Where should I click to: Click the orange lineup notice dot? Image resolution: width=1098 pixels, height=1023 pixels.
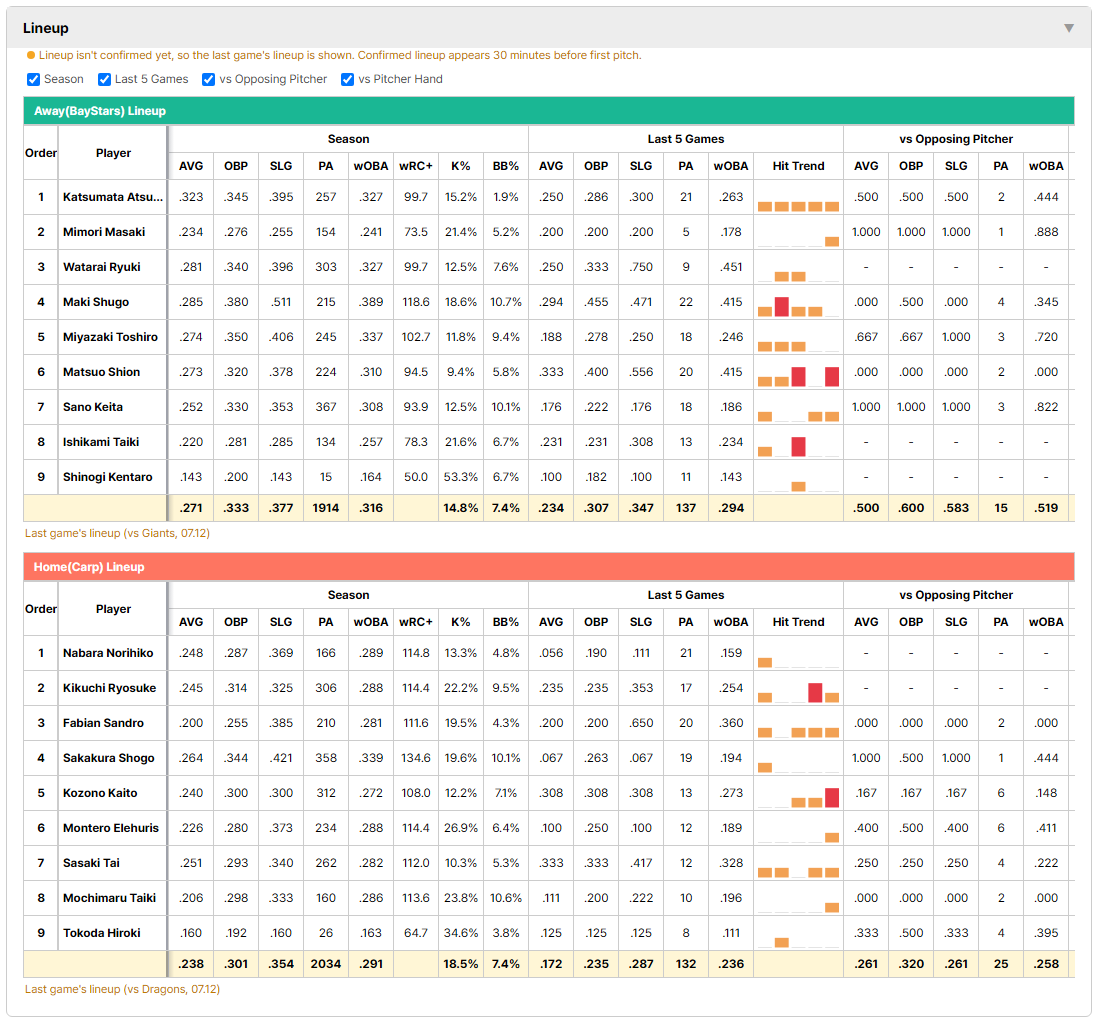pyautogui.click(x=31, y=55)
